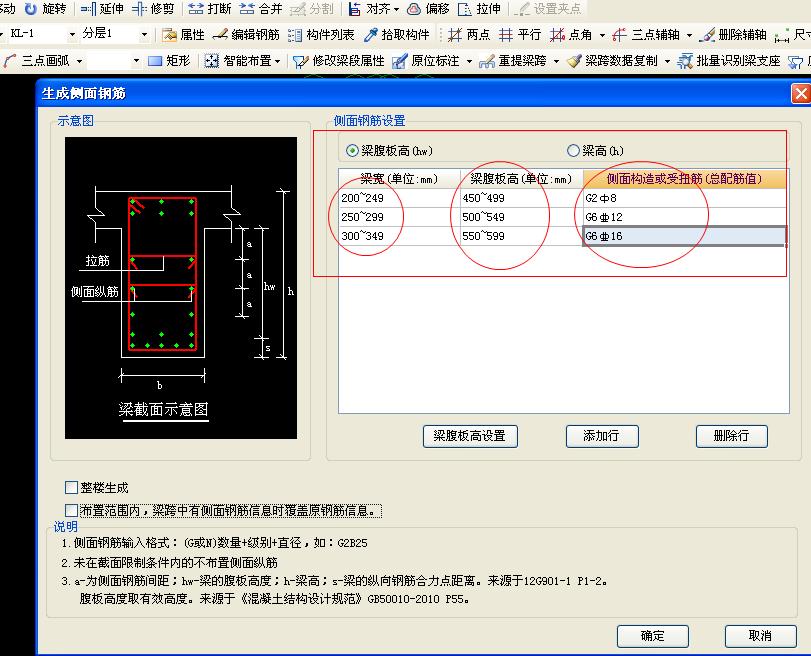
Task: Click the 侧面构造或受扭筋 column header
Action: click(x=685, y=179)
